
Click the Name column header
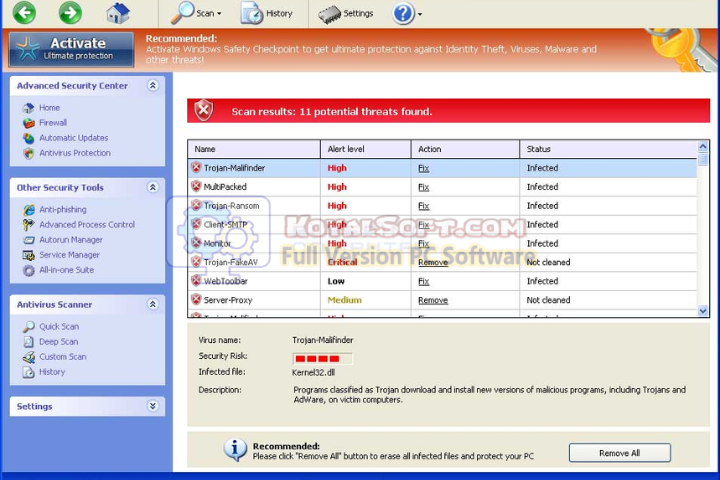pos(254,149)
